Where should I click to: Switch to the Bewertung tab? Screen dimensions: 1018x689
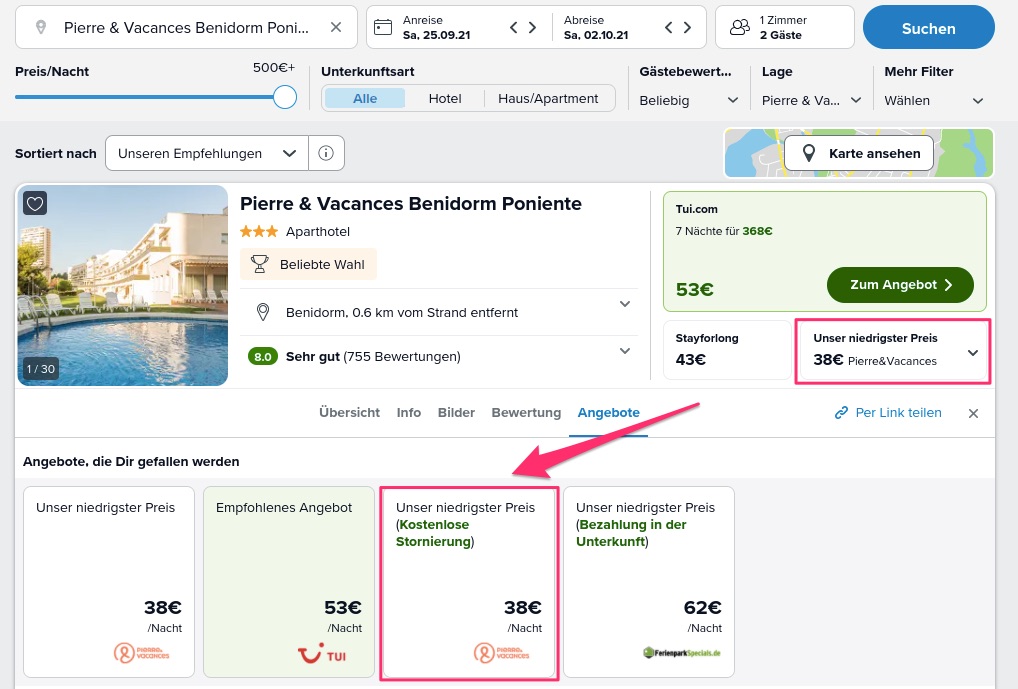[x=526, y=412]
